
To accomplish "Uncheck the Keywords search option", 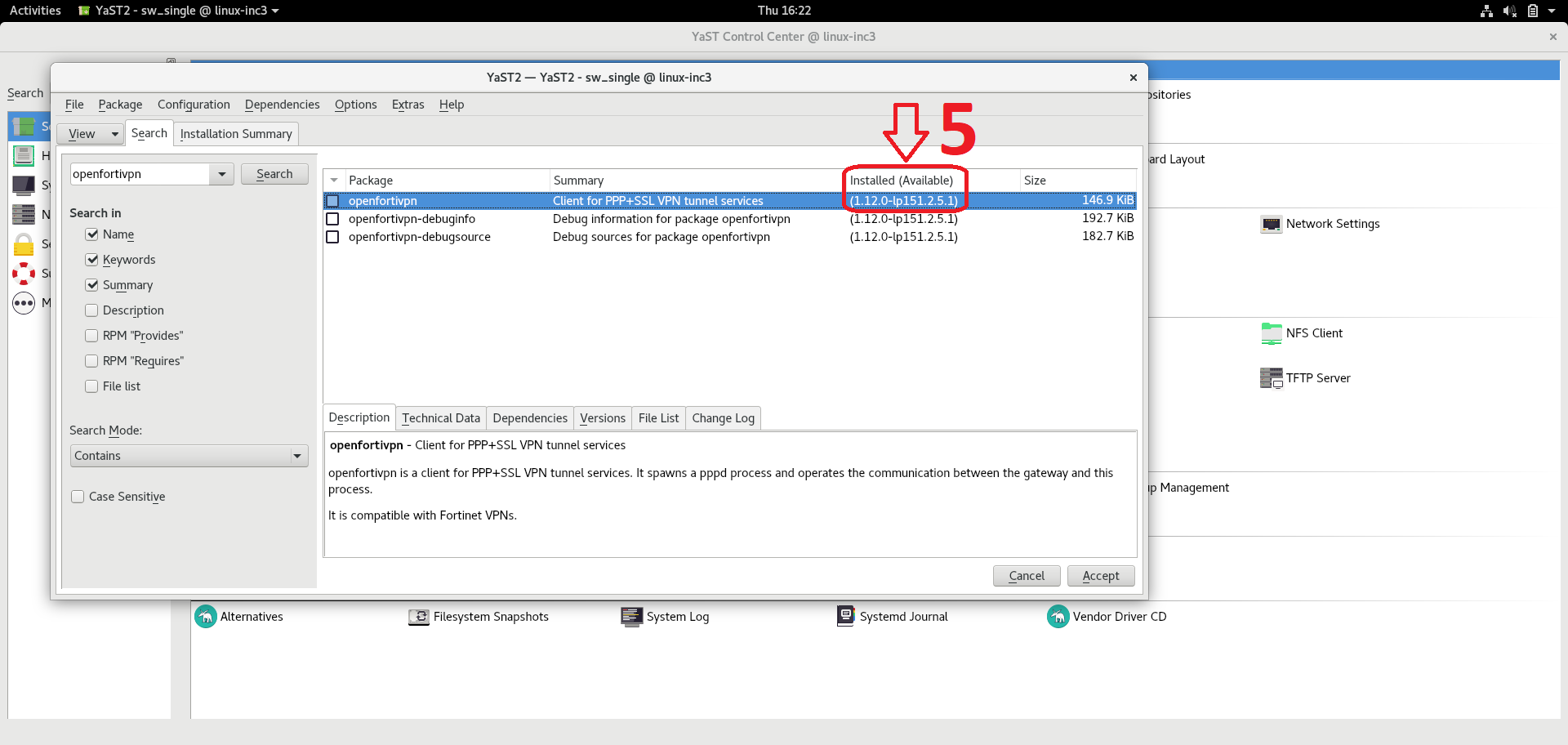I will (92, 260).
